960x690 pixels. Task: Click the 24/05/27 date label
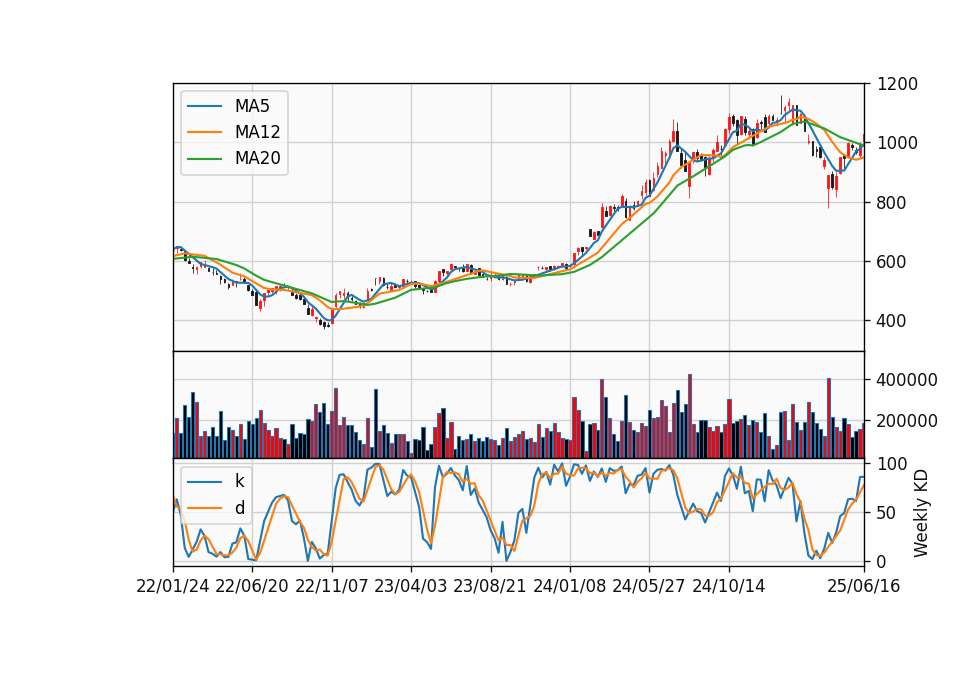(x=649, y=586)
